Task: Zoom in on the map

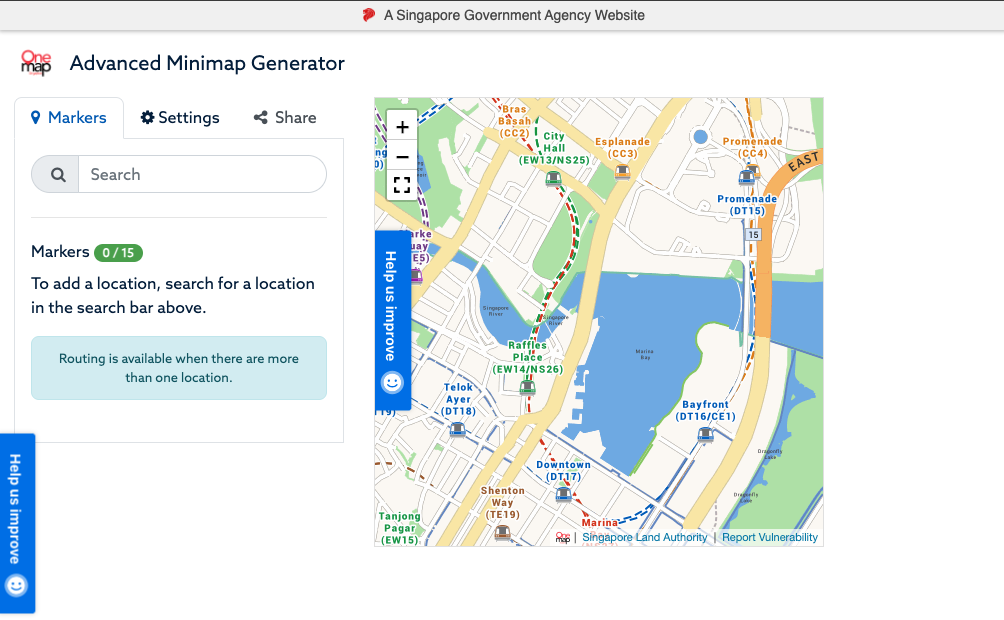Action: [402, 127]
